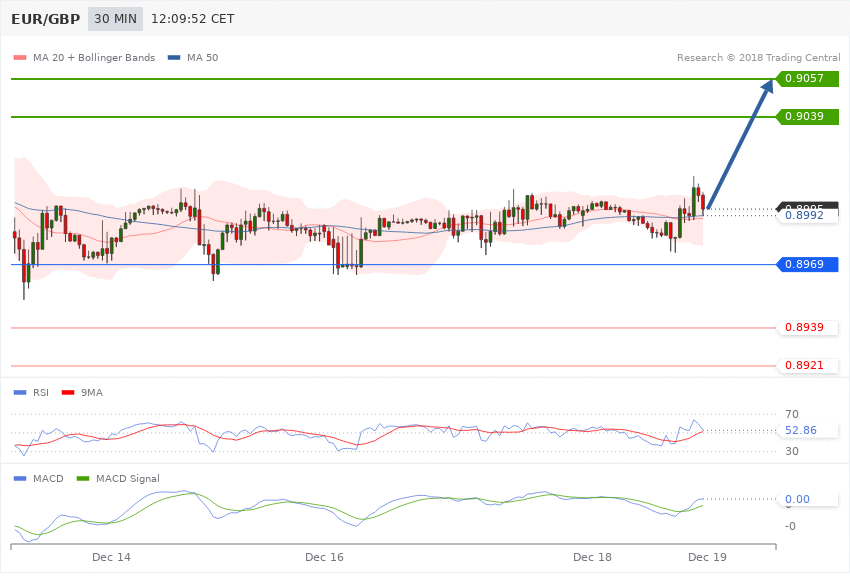Click the green MACD Signal legend swatch
The image size is (850, 576).
coord(83,479)
